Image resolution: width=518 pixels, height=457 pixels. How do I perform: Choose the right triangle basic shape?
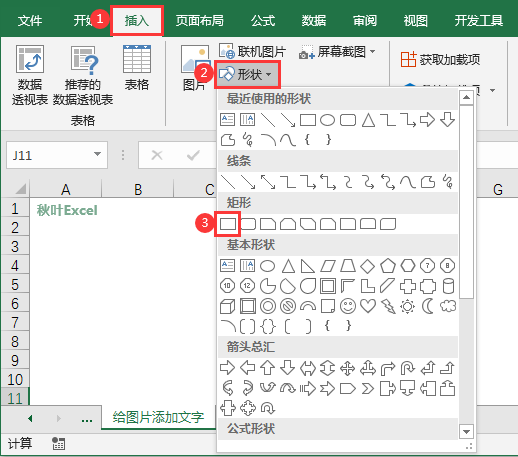coord(308,266)
